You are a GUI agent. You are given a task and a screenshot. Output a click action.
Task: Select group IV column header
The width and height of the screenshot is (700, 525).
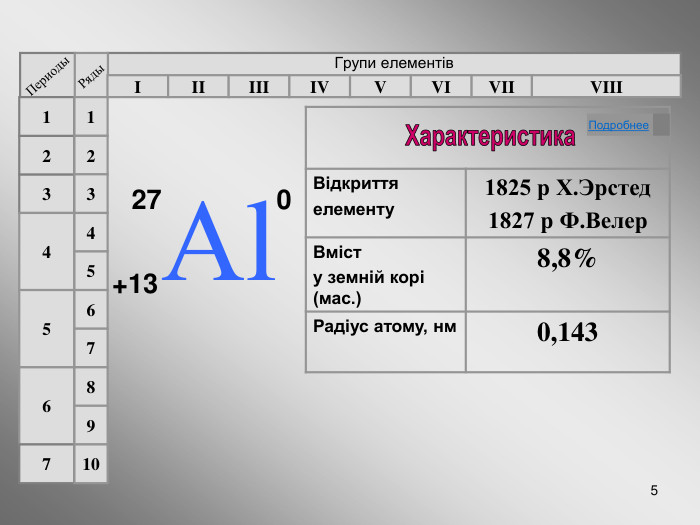pos(320,86)
